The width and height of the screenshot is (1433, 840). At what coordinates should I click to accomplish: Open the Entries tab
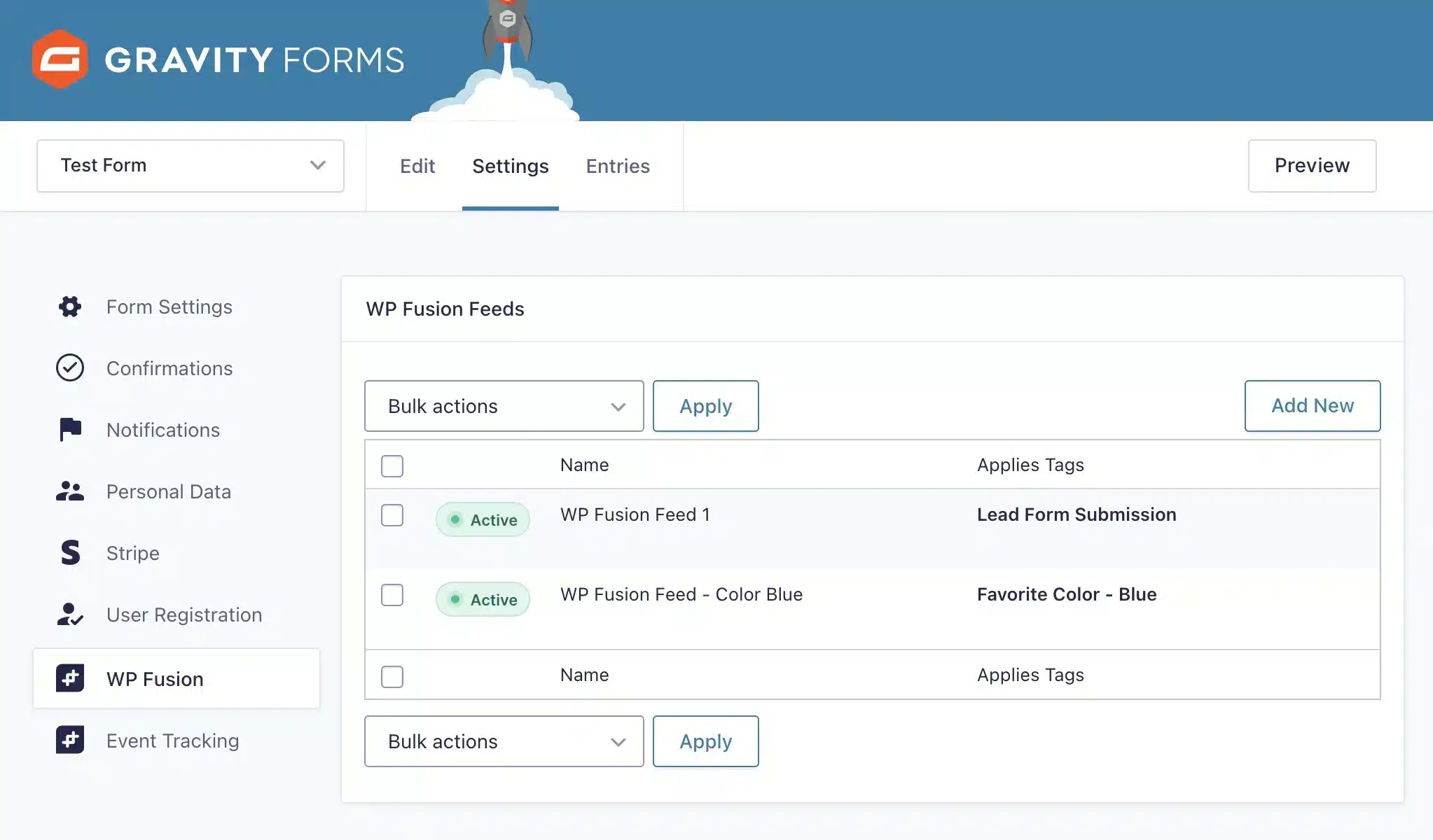click(618, 166)
